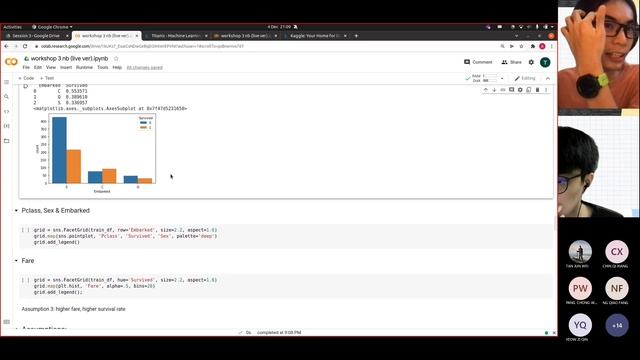Go back in browser history
Image resolution: width=640 pixels, height=360 pixels.
6,46
